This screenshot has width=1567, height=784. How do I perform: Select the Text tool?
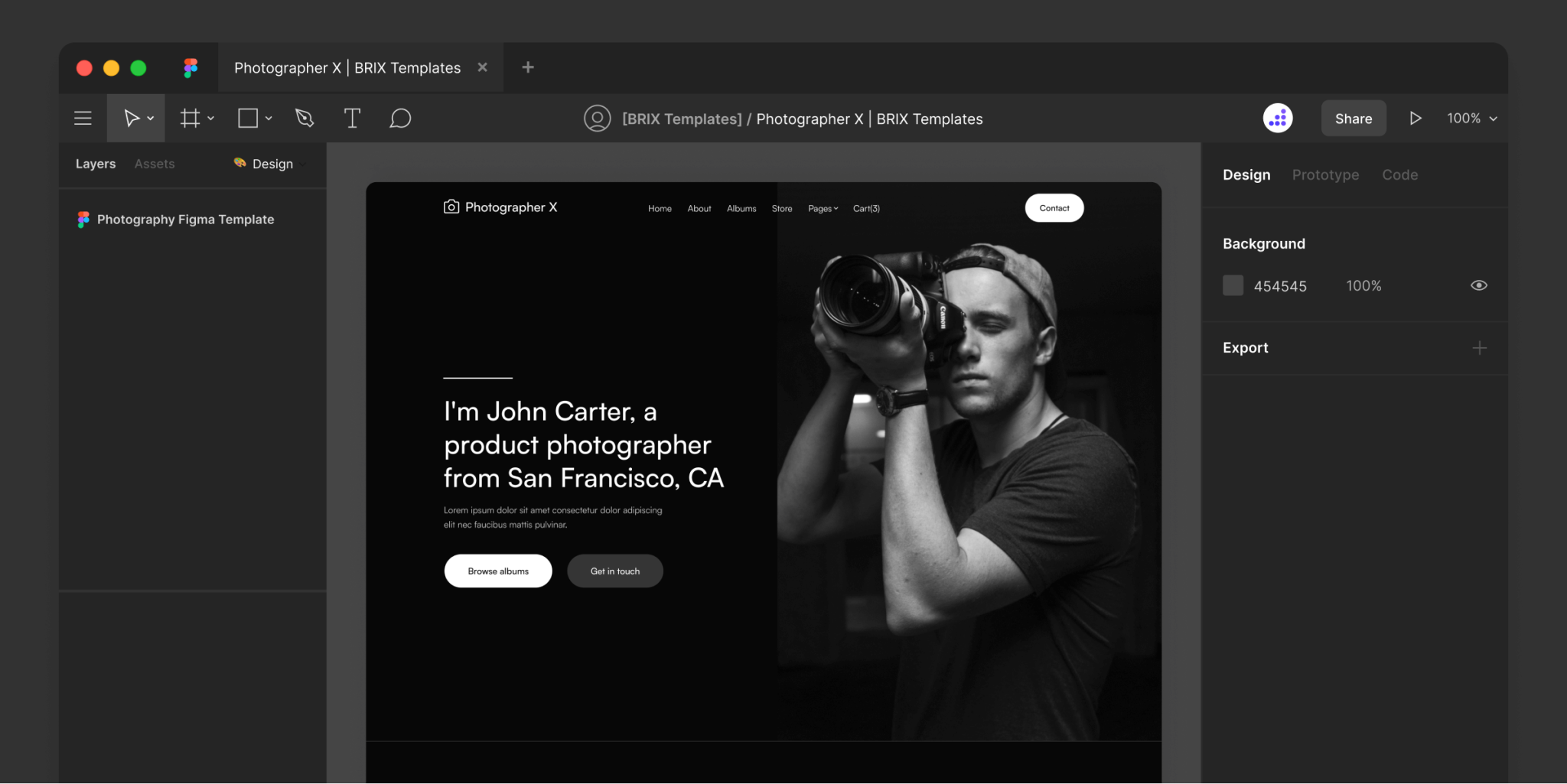click(x=352, y=118)
